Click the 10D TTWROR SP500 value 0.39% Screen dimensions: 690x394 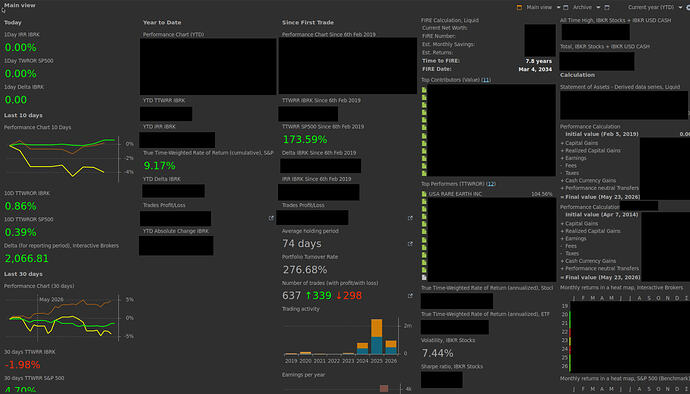[21, 232]
